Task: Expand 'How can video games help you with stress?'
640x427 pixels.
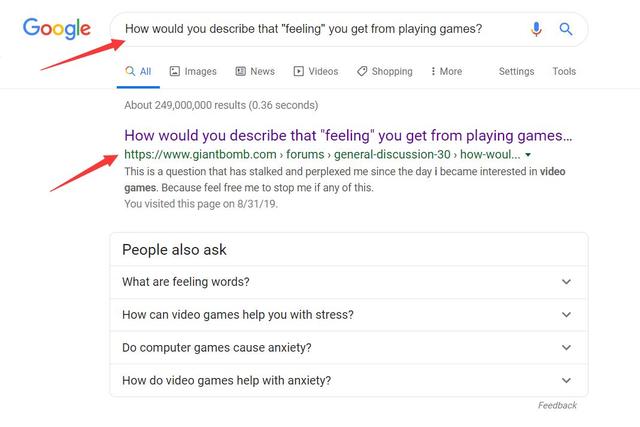Action: point(349,315)
